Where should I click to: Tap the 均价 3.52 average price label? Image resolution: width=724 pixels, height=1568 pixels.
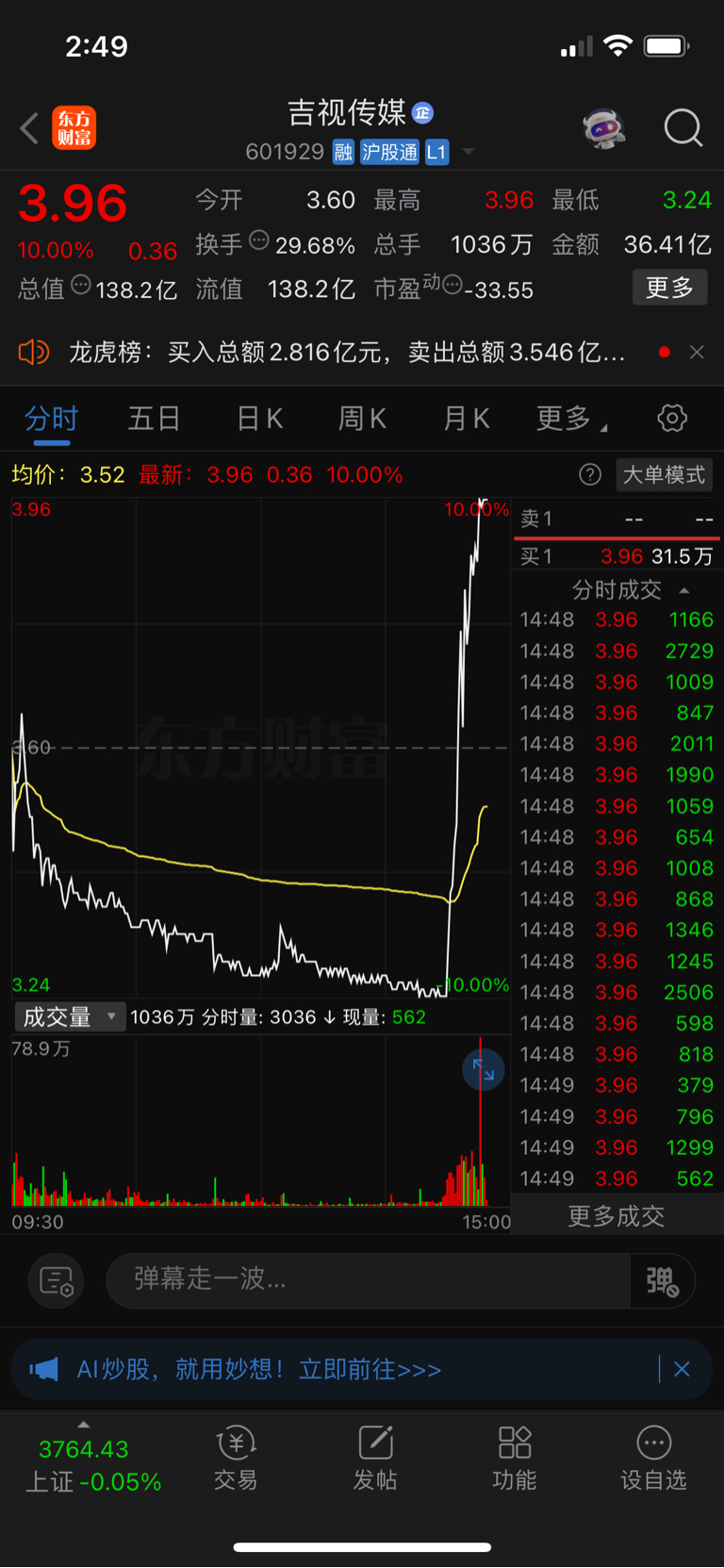68,474
